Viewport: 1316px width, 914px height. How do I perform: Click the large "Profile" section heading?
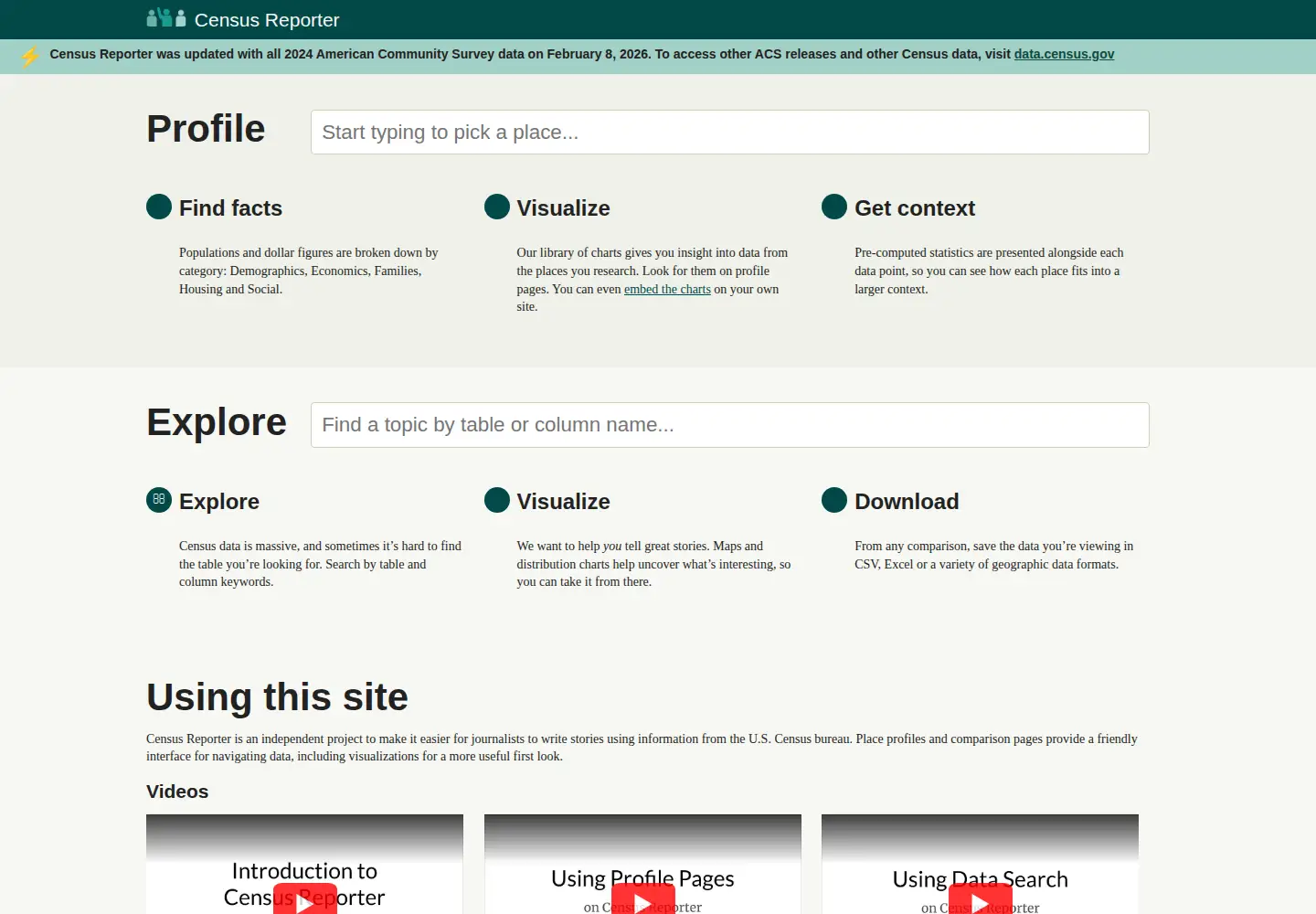tap(206, 129)
